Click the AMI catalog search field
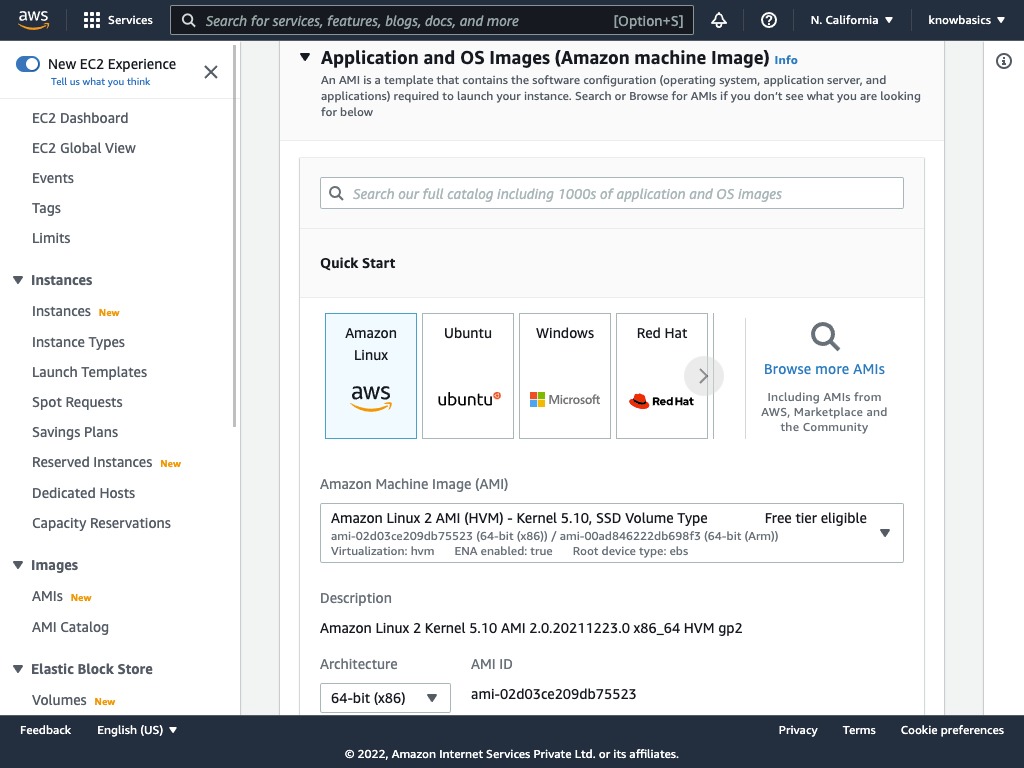1024x768 pixels. 612,194
